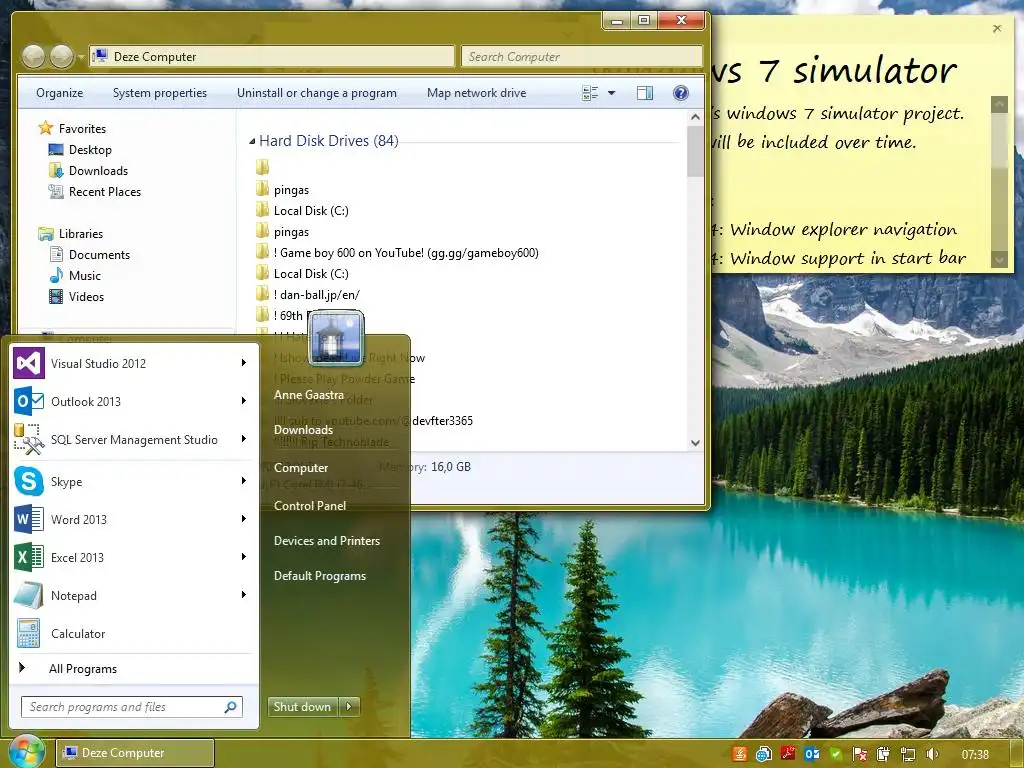1024x768 pixels.
Task: Expand Word 2013 jump list arrow
Action: [244, 519]
